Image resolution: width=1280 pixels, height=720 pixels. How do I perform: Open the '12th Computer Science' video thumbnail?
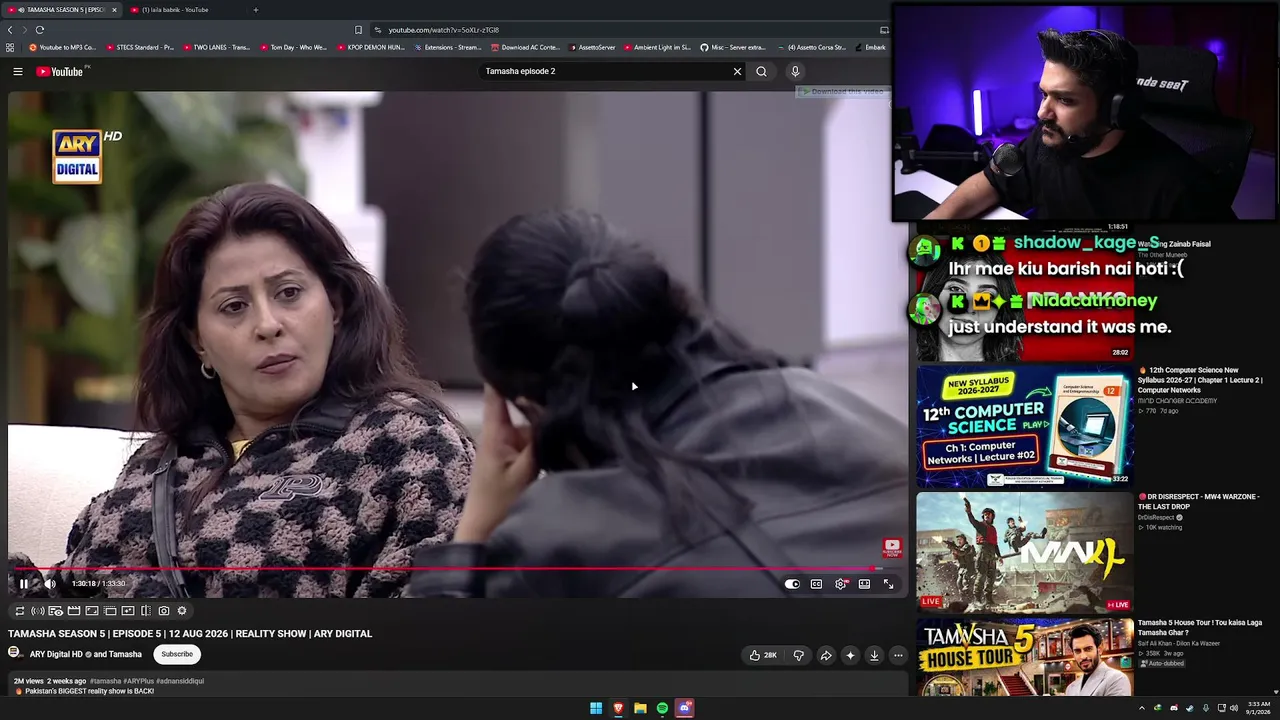[x=1025, y=426]
